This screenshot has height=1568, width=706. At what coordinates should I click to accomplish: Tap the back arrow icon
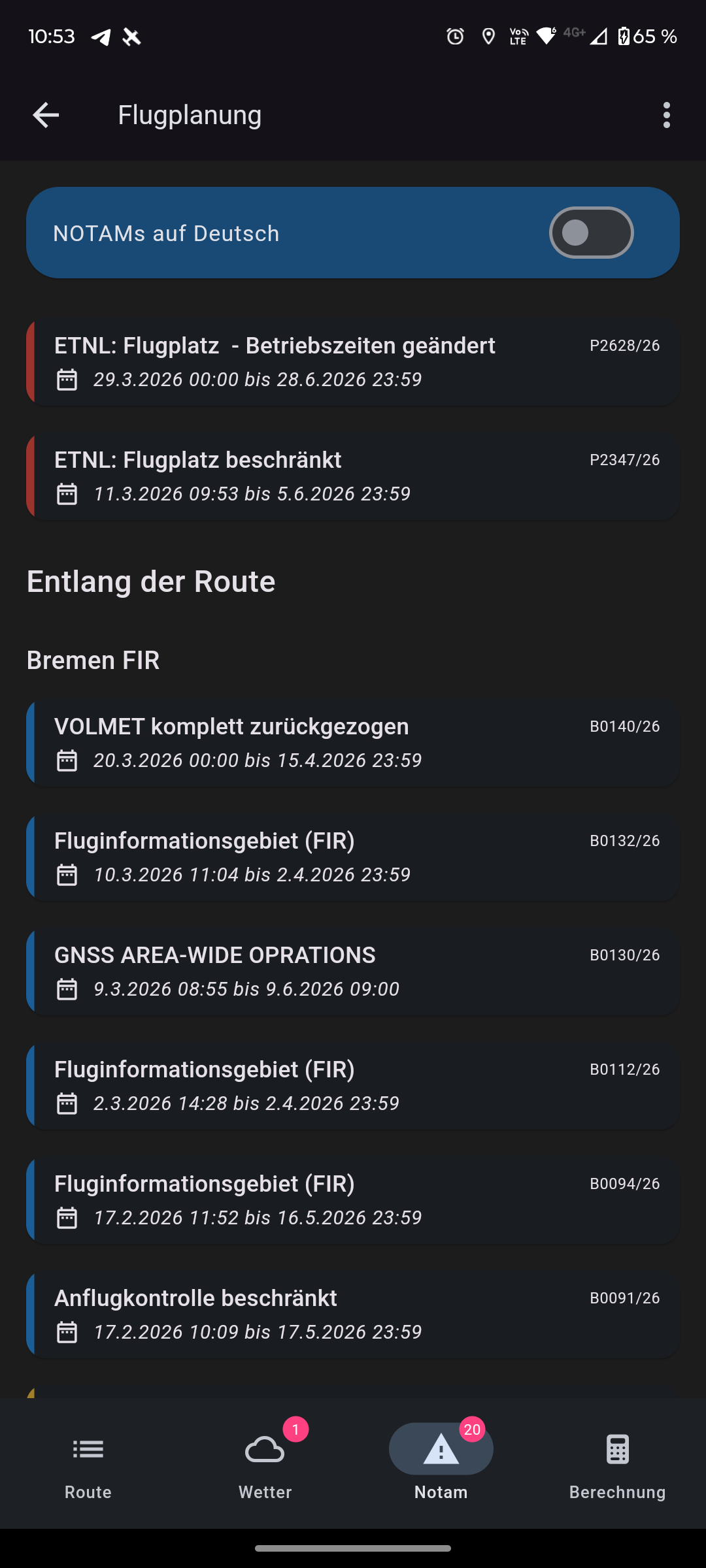point(46,115)
